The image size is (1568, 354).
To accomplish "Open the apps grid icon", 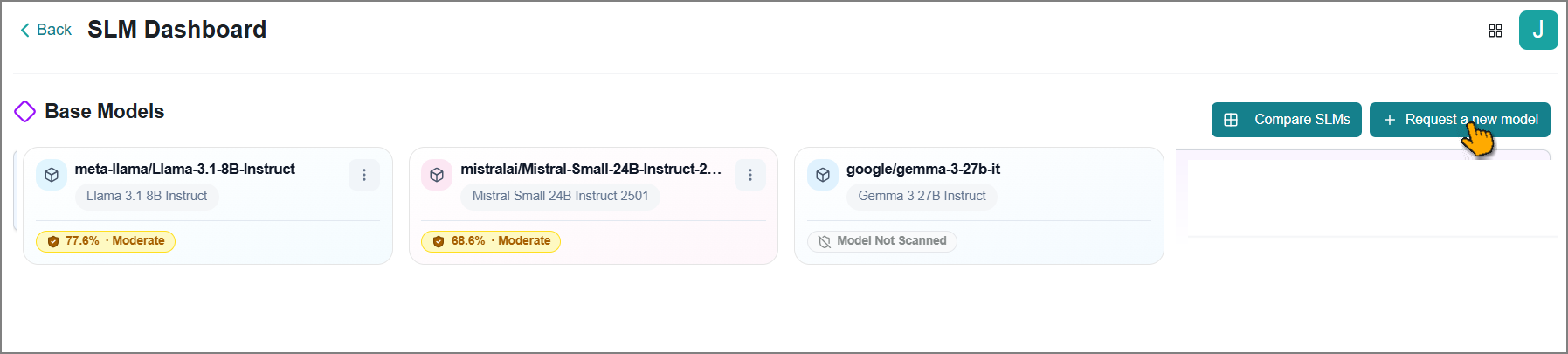I will tap(1495, 31).
